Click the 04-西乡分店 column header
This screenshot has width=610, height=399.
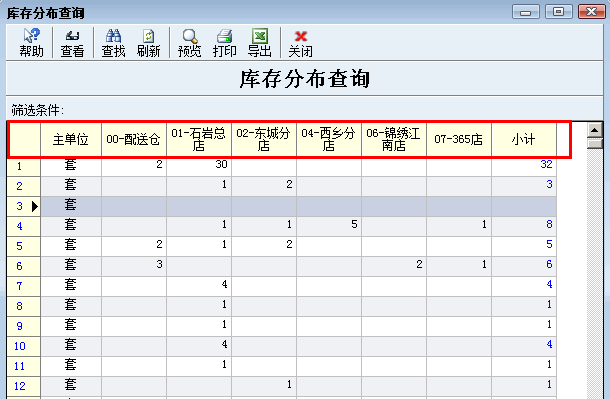point(329,139)
